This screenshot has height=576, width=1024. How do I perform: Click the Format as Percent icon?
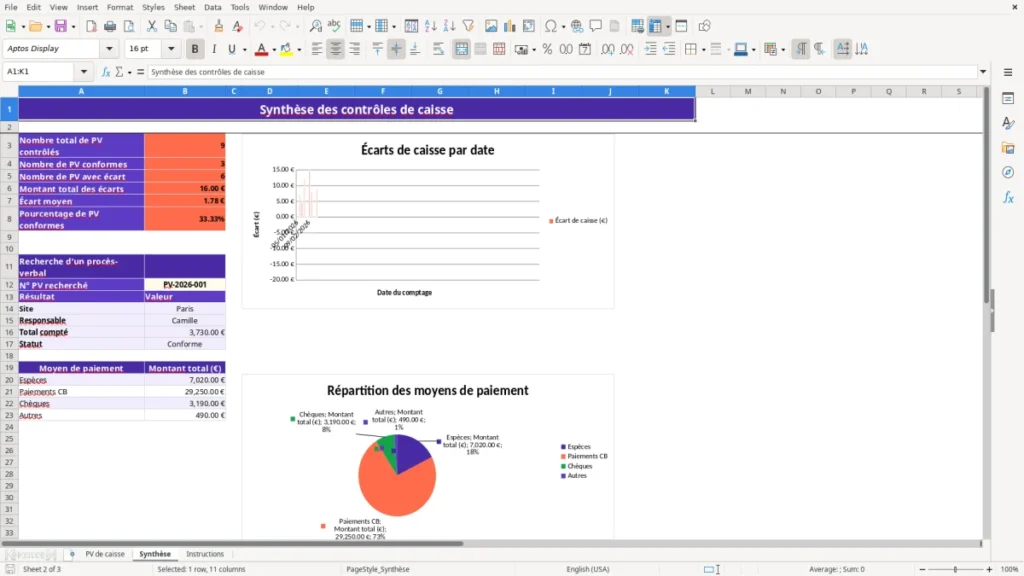point(547,49)
